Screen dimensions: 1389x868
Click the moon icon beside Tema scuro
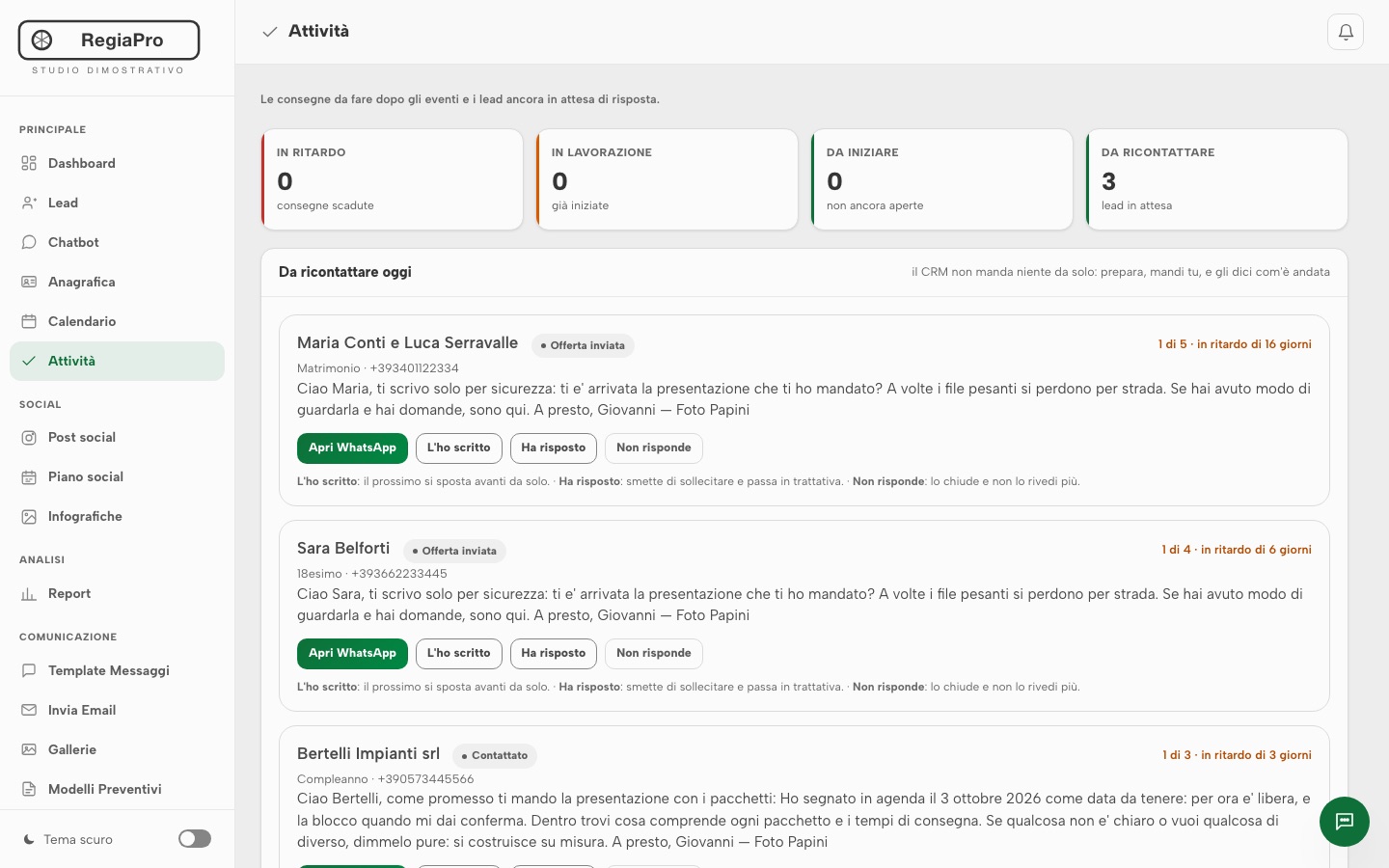coord(29,839)
